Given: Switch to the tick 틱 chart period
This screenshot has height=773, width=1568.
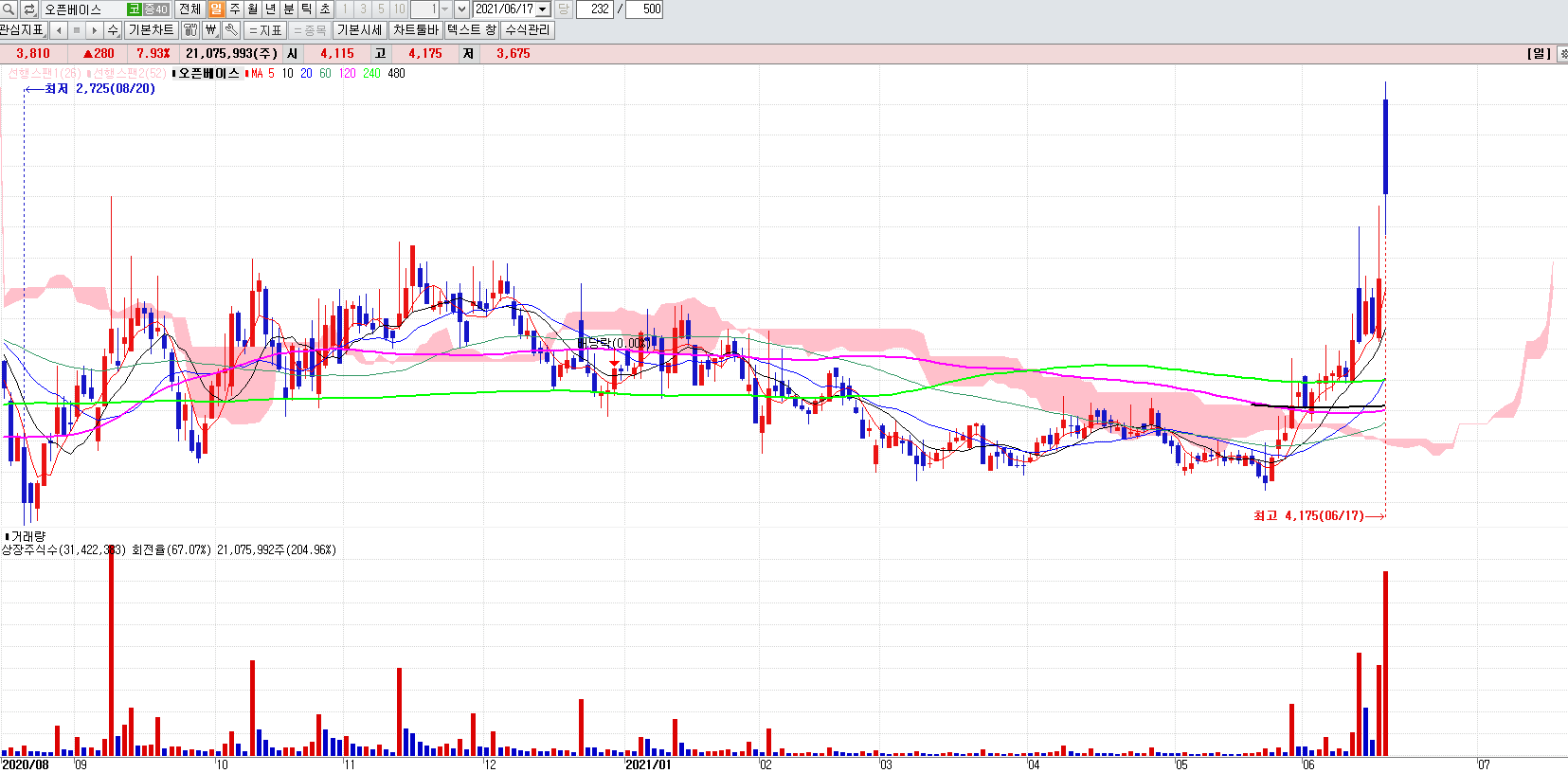Looking at the screenshot, I should point(307,9).
